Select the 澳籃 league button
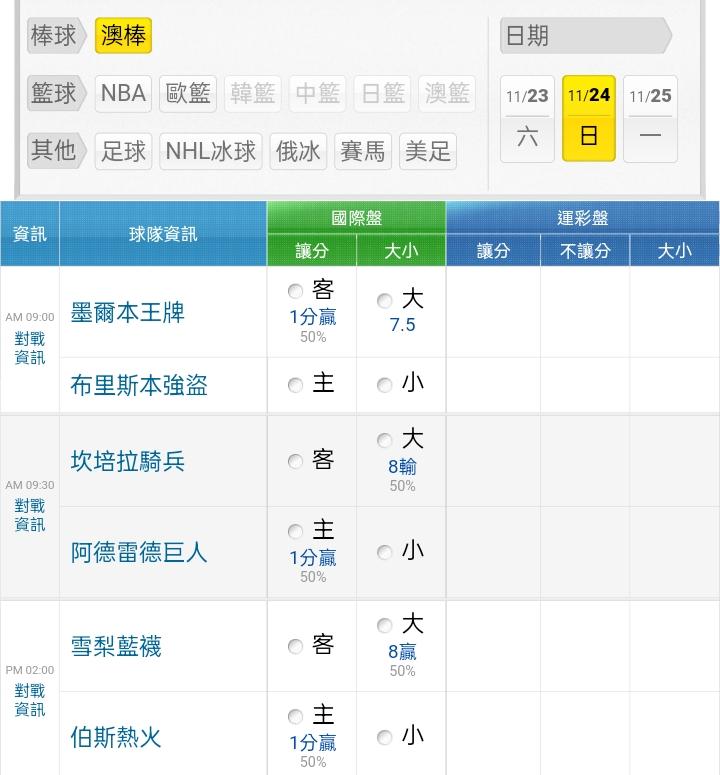 point(447,93)
